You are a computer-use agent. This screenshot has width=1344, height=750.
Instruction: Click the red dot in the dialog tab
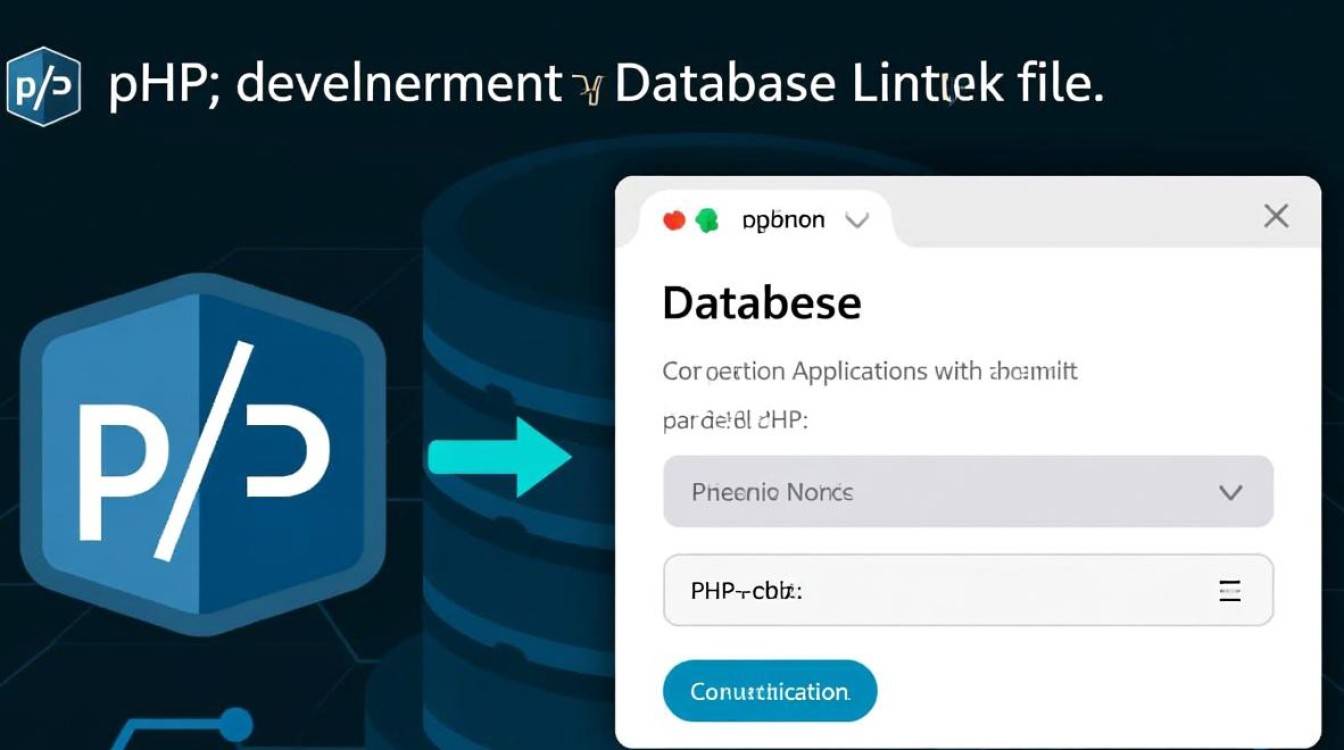(675, 221)
